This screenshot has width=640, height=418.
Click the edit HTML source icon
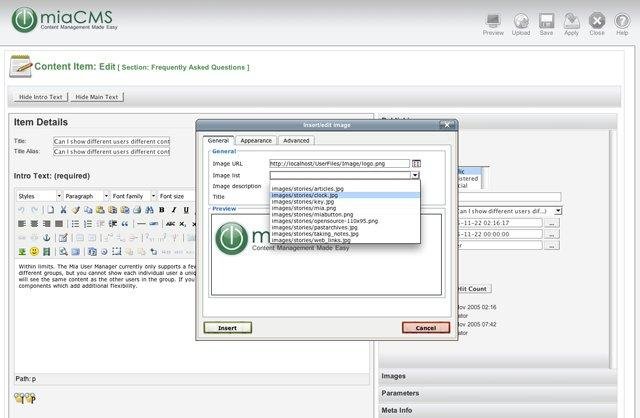pyautogui.click(x=63, y=238)
